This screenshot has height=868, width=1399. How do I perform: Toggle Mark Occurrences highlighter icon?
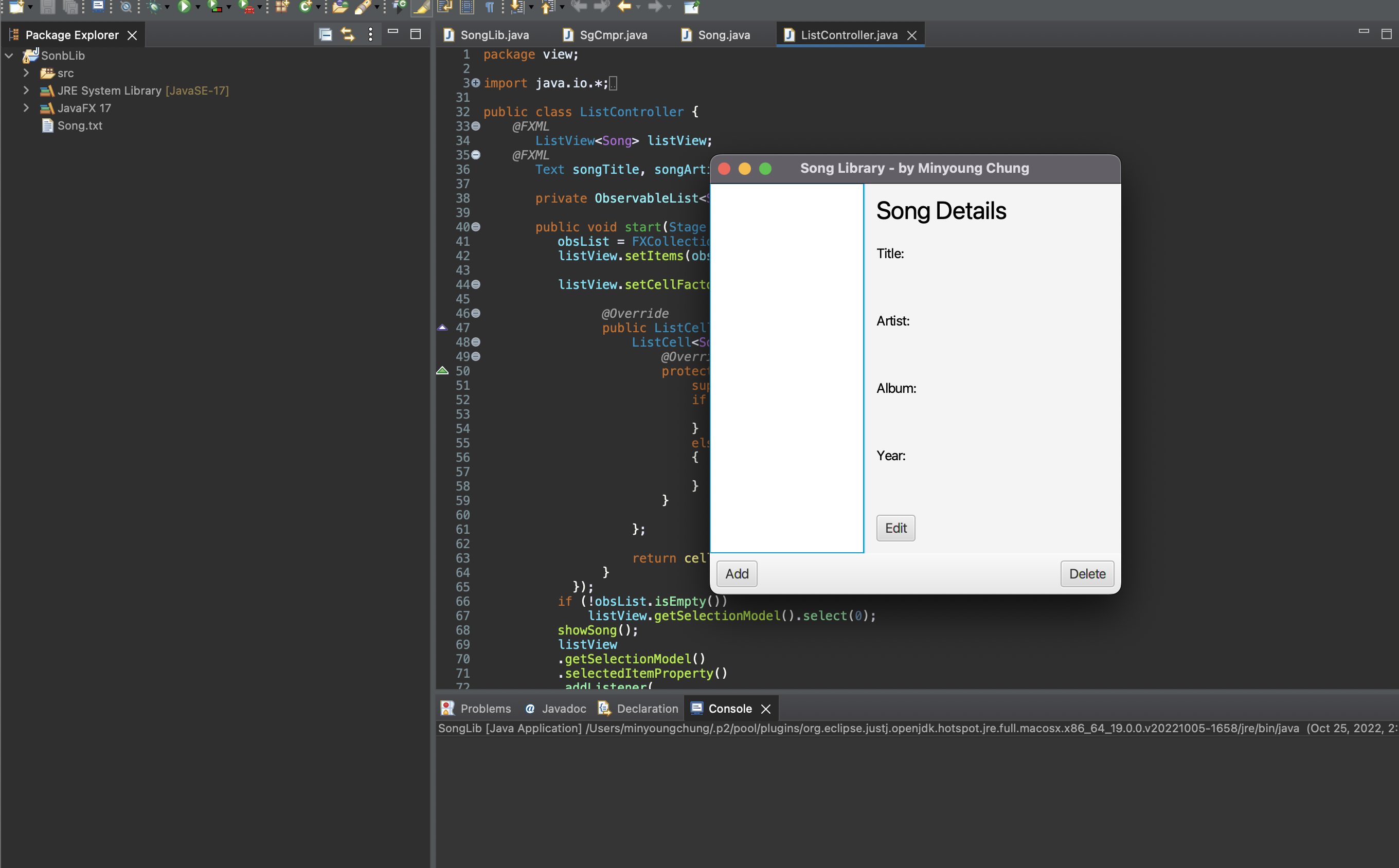point(421,7)
